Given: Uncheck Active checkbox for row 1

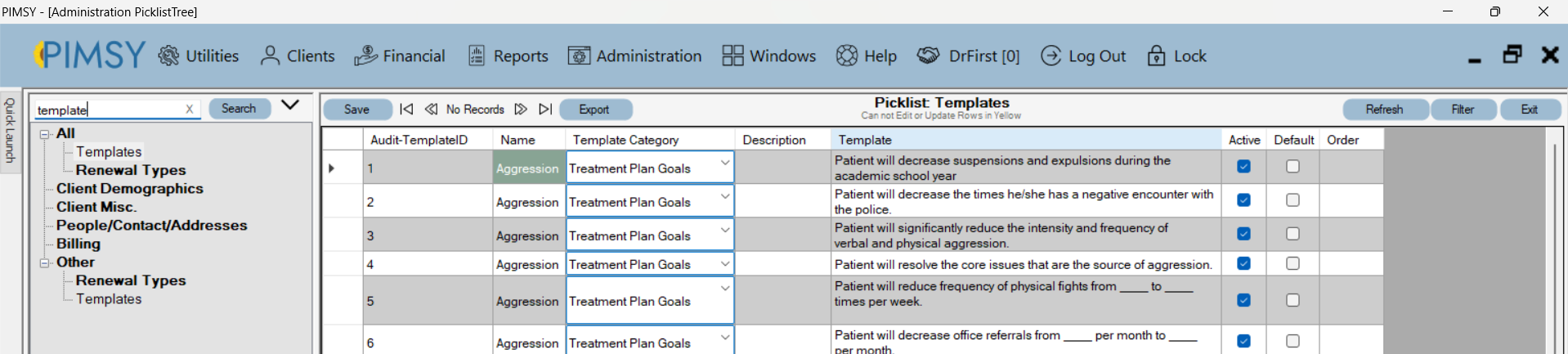Looking at the screenshot, I should coord(1243,167).
